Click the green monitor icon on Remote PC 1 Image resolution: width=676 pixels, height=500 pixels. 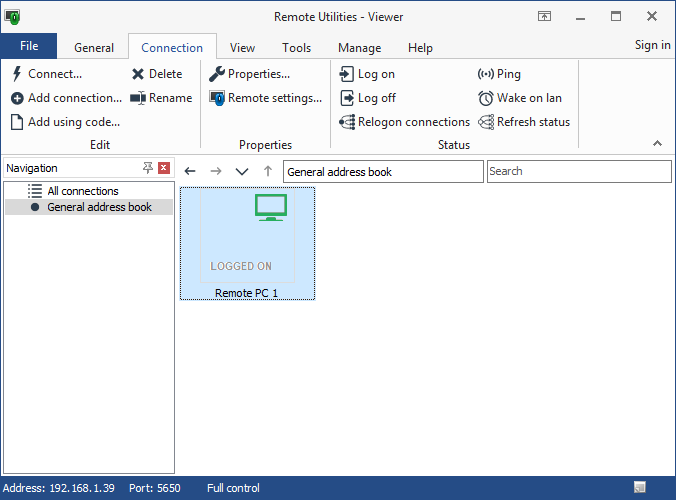coord(271,208)
